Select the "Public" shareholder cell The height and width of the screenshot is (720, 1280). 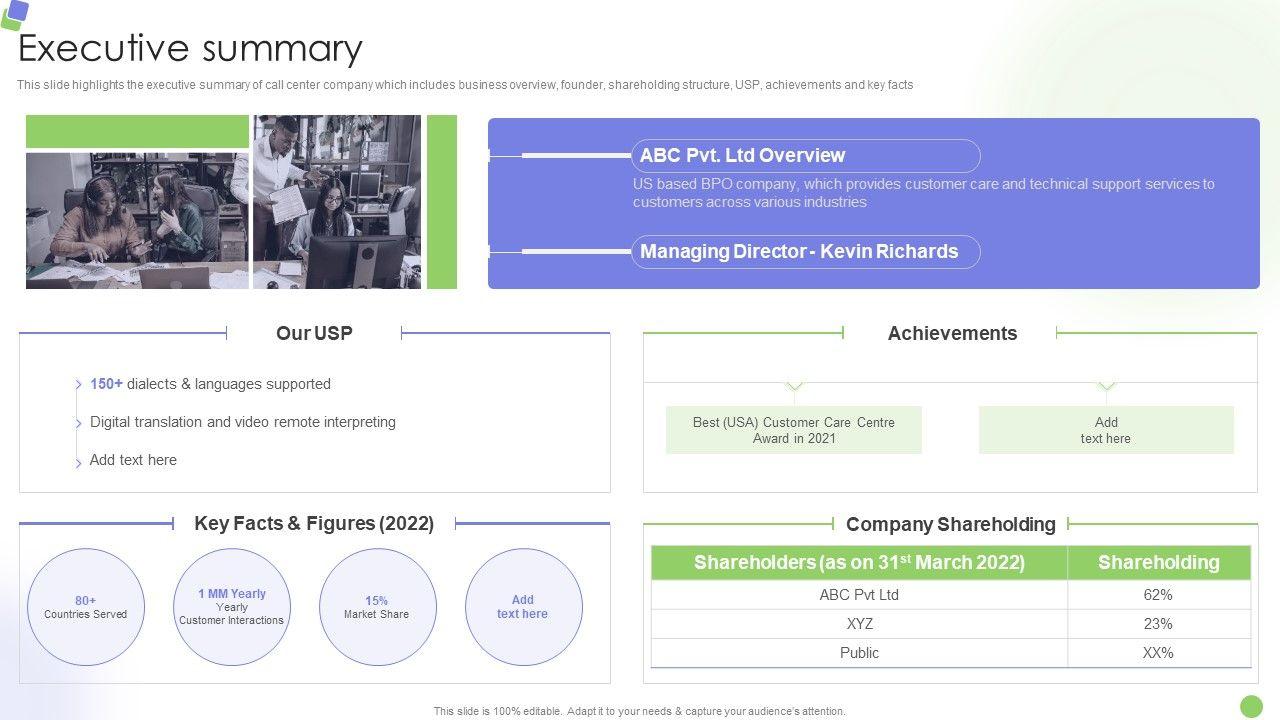(860, 653)
